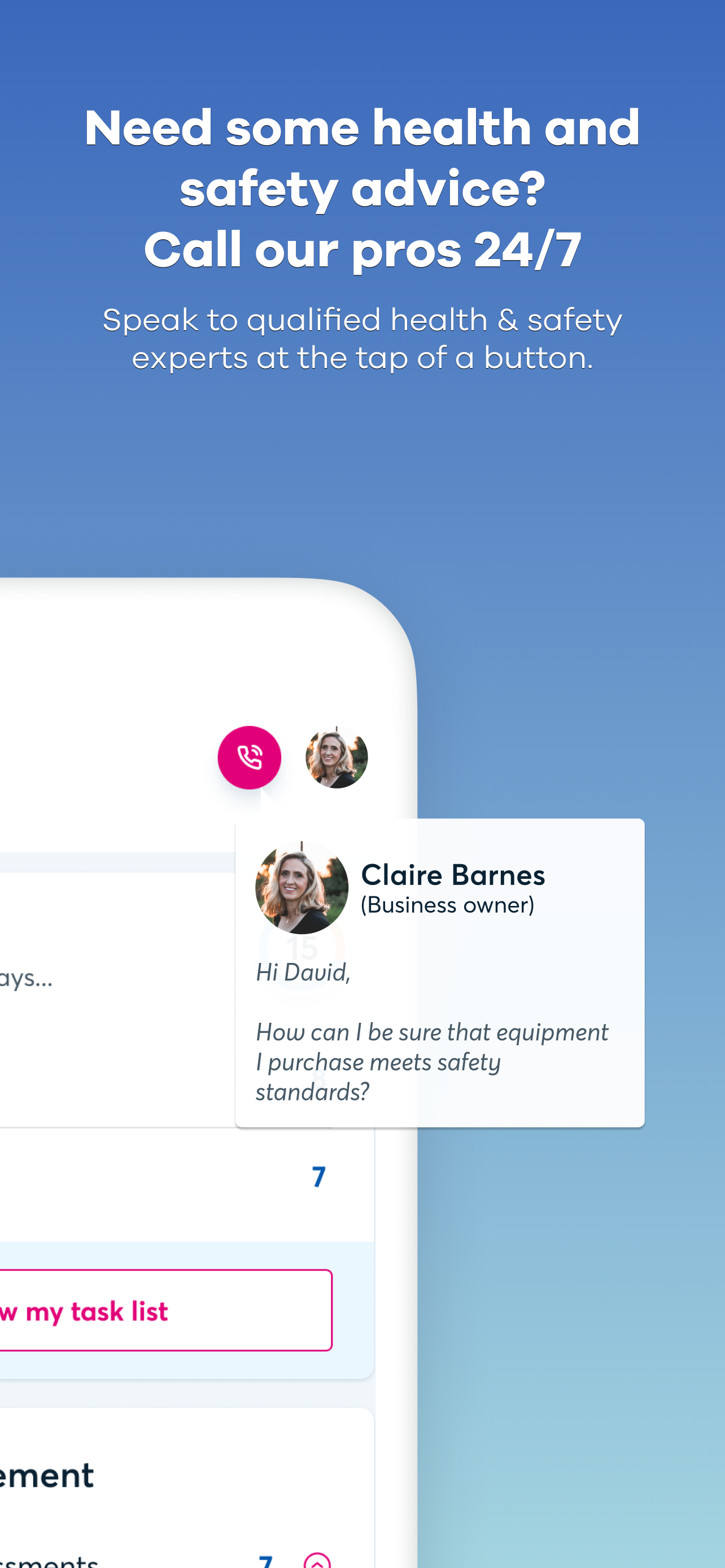Click Claire Barnes' large profile photo

(x=302, y=887)
